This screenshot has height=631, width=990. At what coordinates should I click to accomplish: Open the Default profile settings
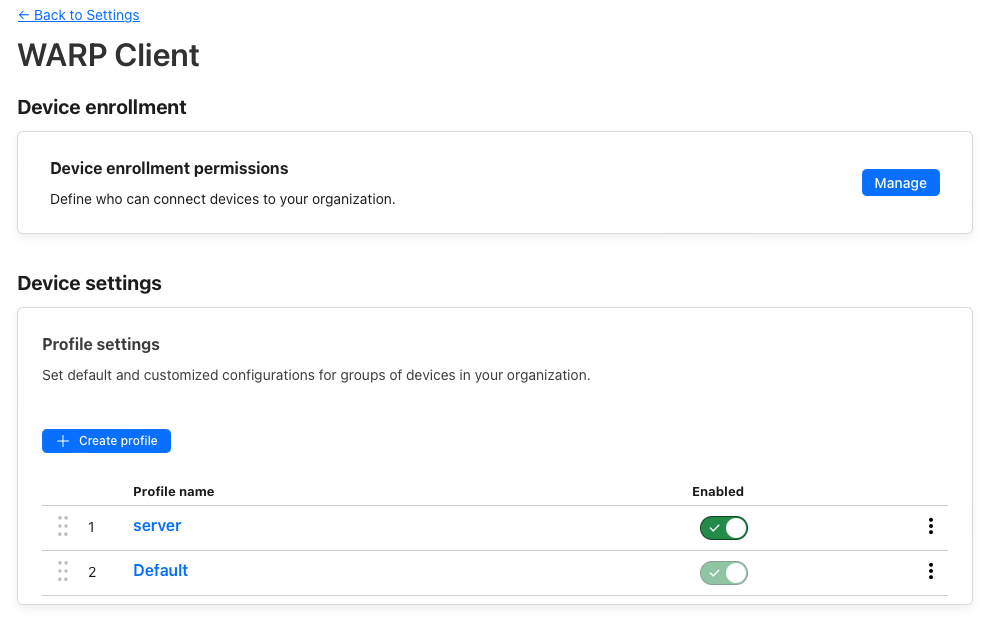160,570
